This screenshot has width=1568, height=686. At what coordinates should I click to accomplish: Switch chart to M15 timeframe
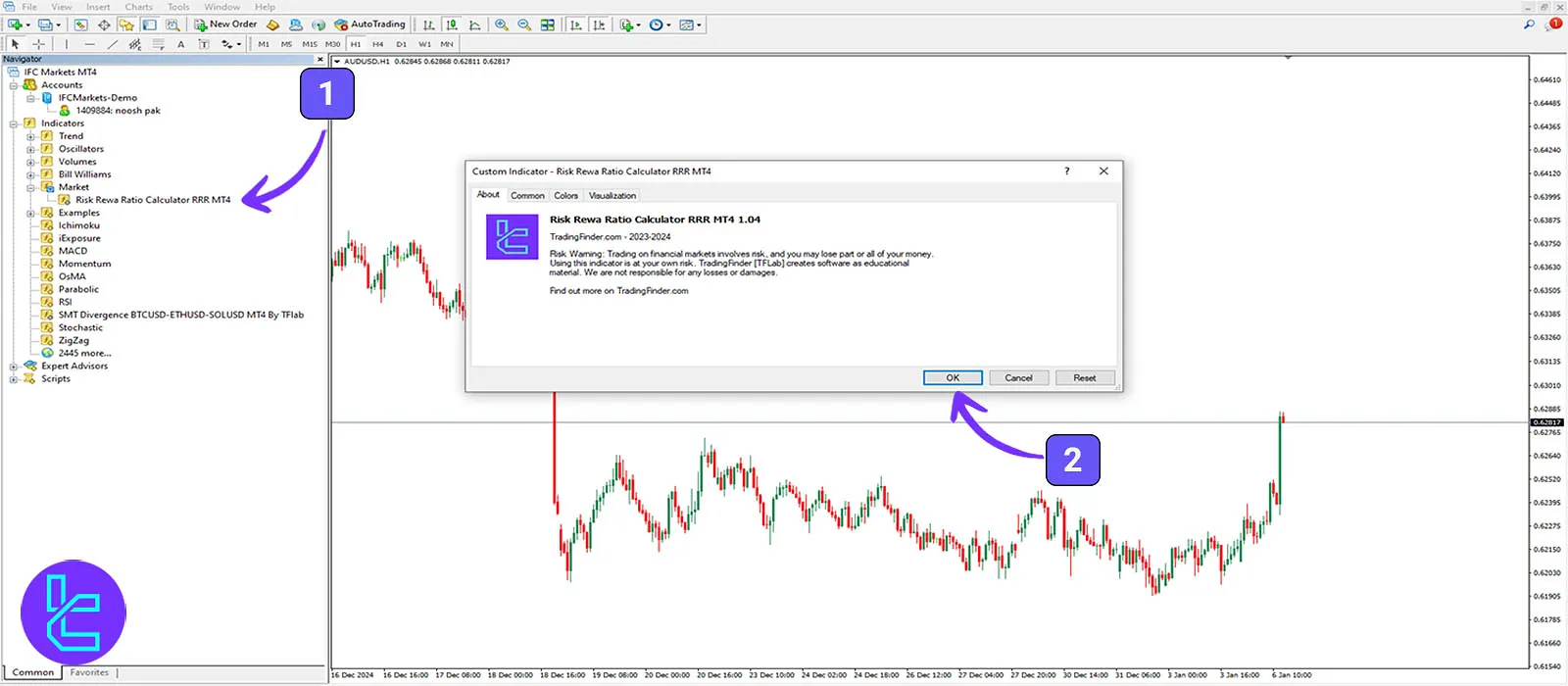coord(310,44)
